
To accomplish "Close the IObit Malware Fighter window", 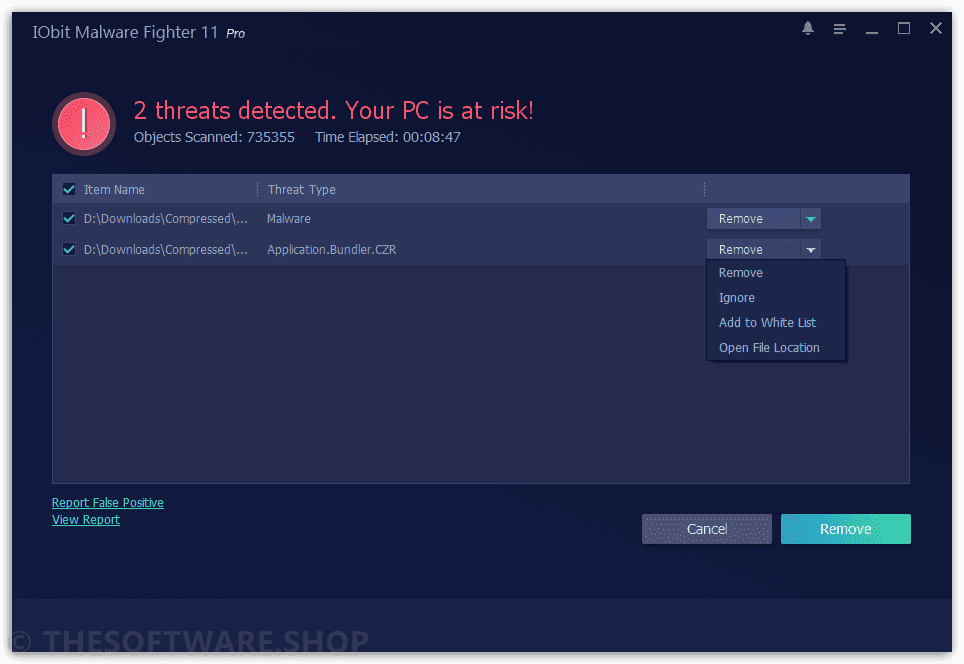I will [x=936, y=28].
